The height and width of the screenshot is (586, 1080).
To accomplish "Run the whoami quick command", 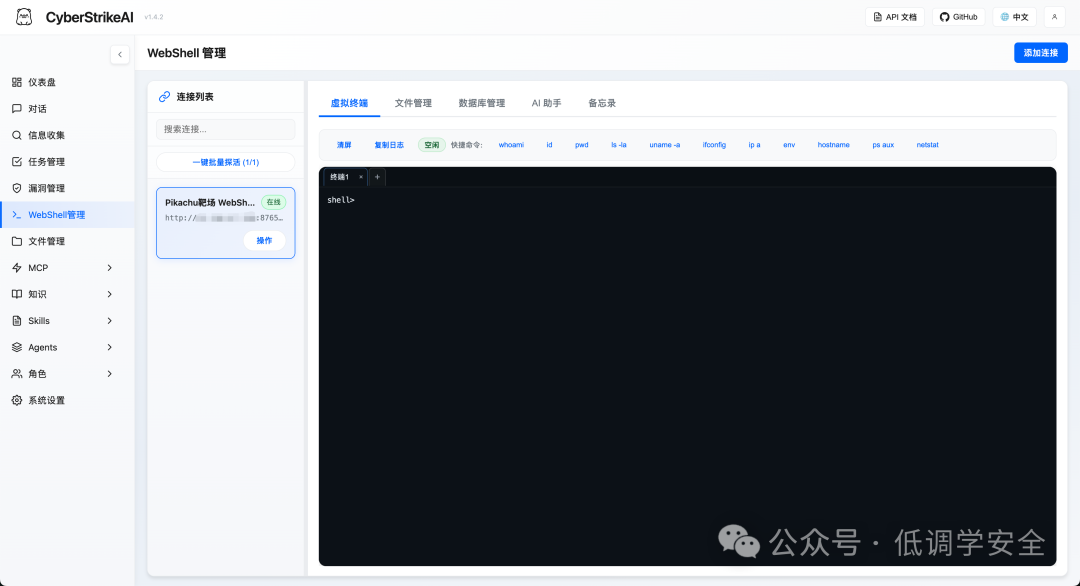I will (511, 145).
